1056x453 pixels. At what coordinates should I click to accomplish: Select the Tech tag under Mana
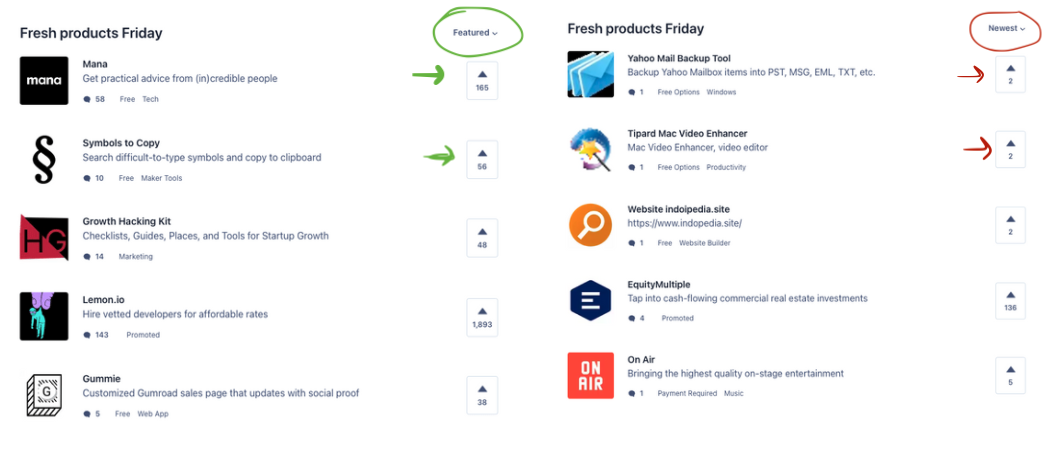150,99
